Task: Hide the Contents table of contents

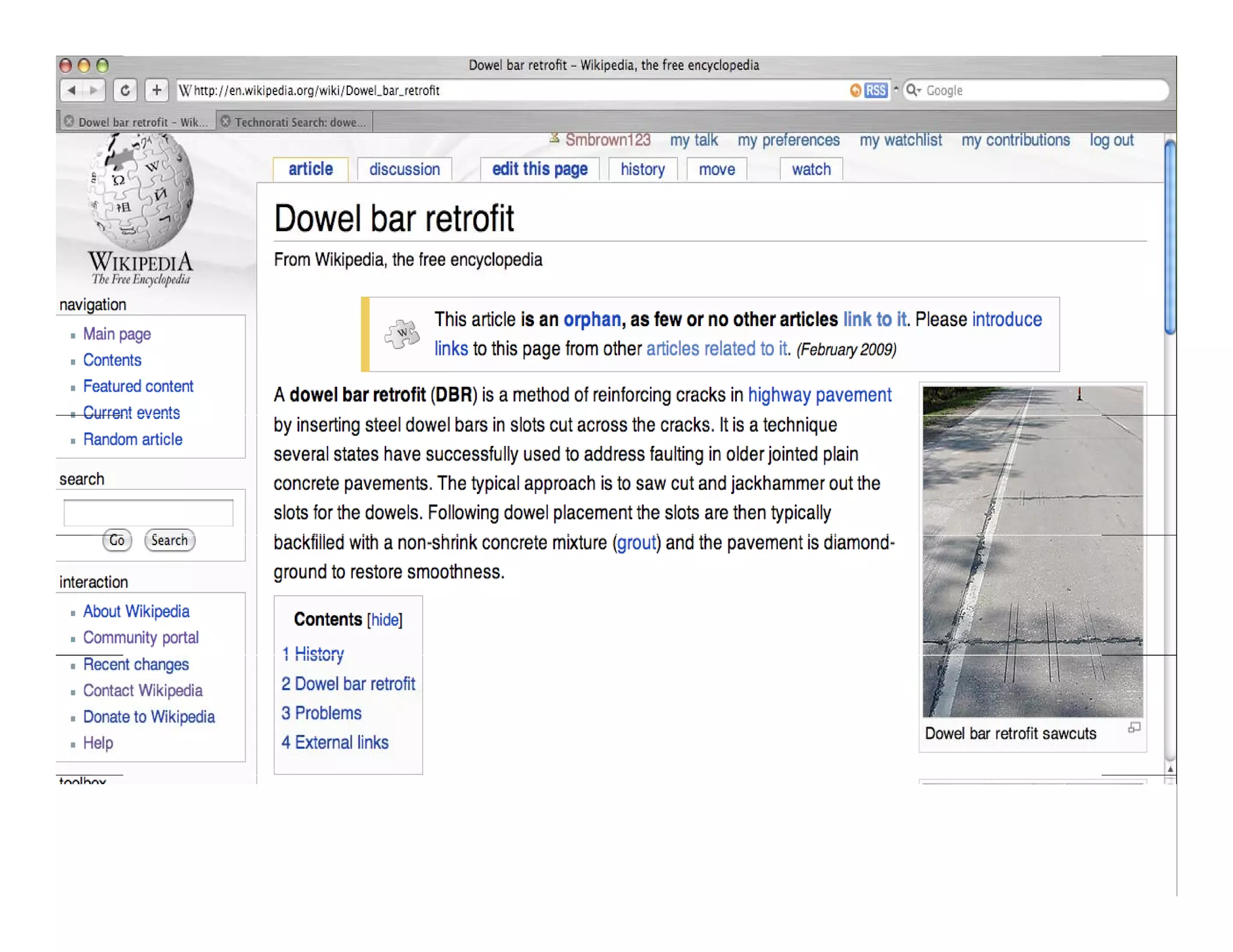Action: click(x=385, y=620)
